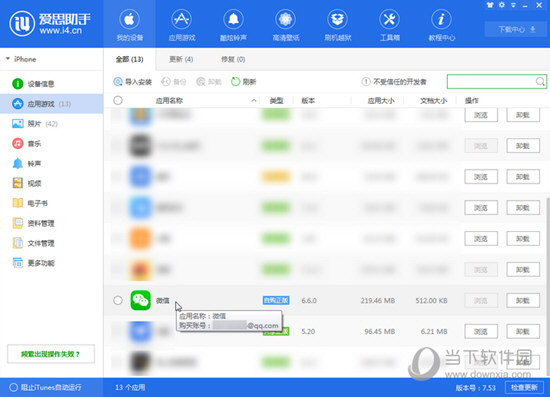550x397 pixels.
Task: Open the title bar dropdown menu arrow
Action: 513,5
